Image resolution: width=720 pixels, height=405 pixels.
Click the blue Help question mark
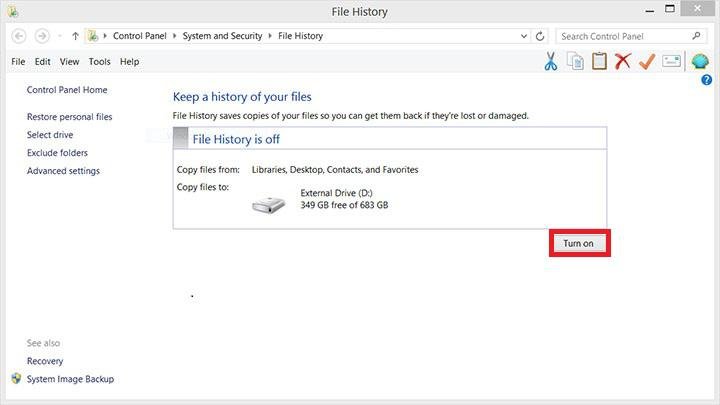tap(706, 79)
